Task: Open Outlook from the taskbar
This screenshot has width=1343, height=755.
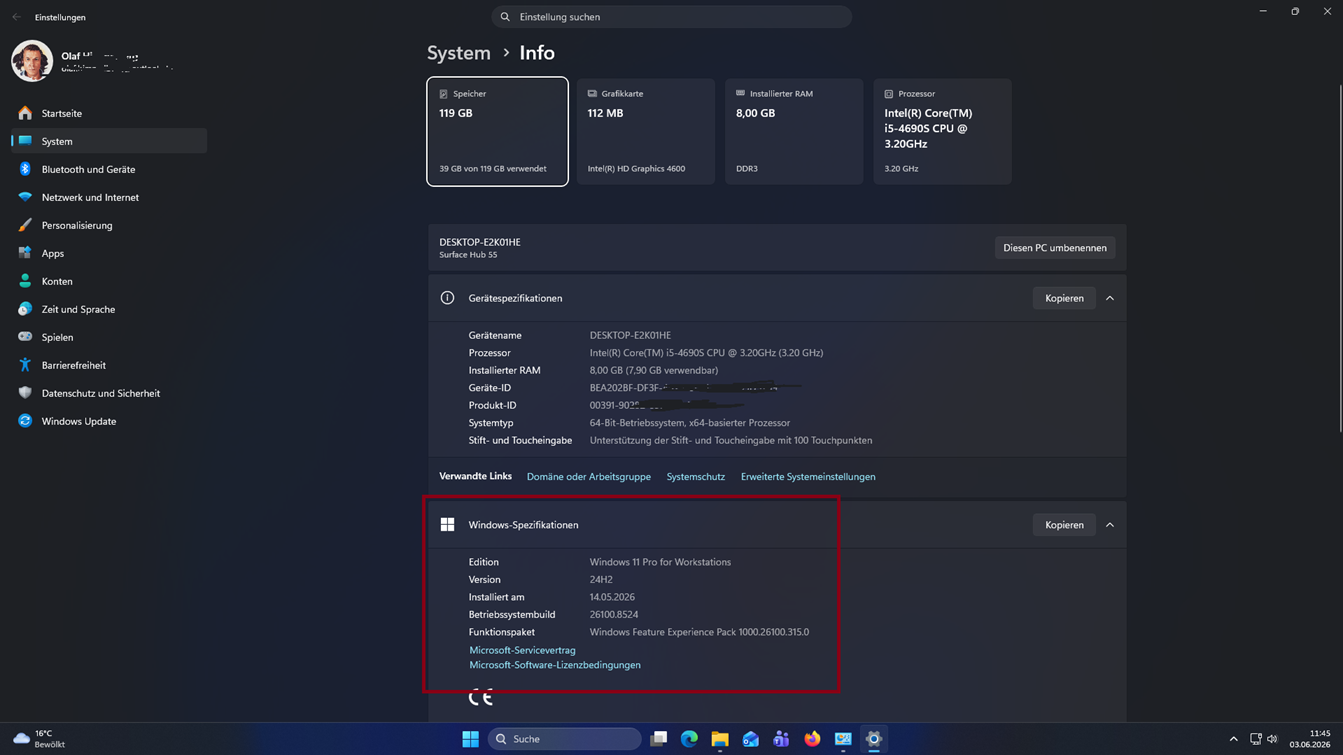Action: [751, 739]
